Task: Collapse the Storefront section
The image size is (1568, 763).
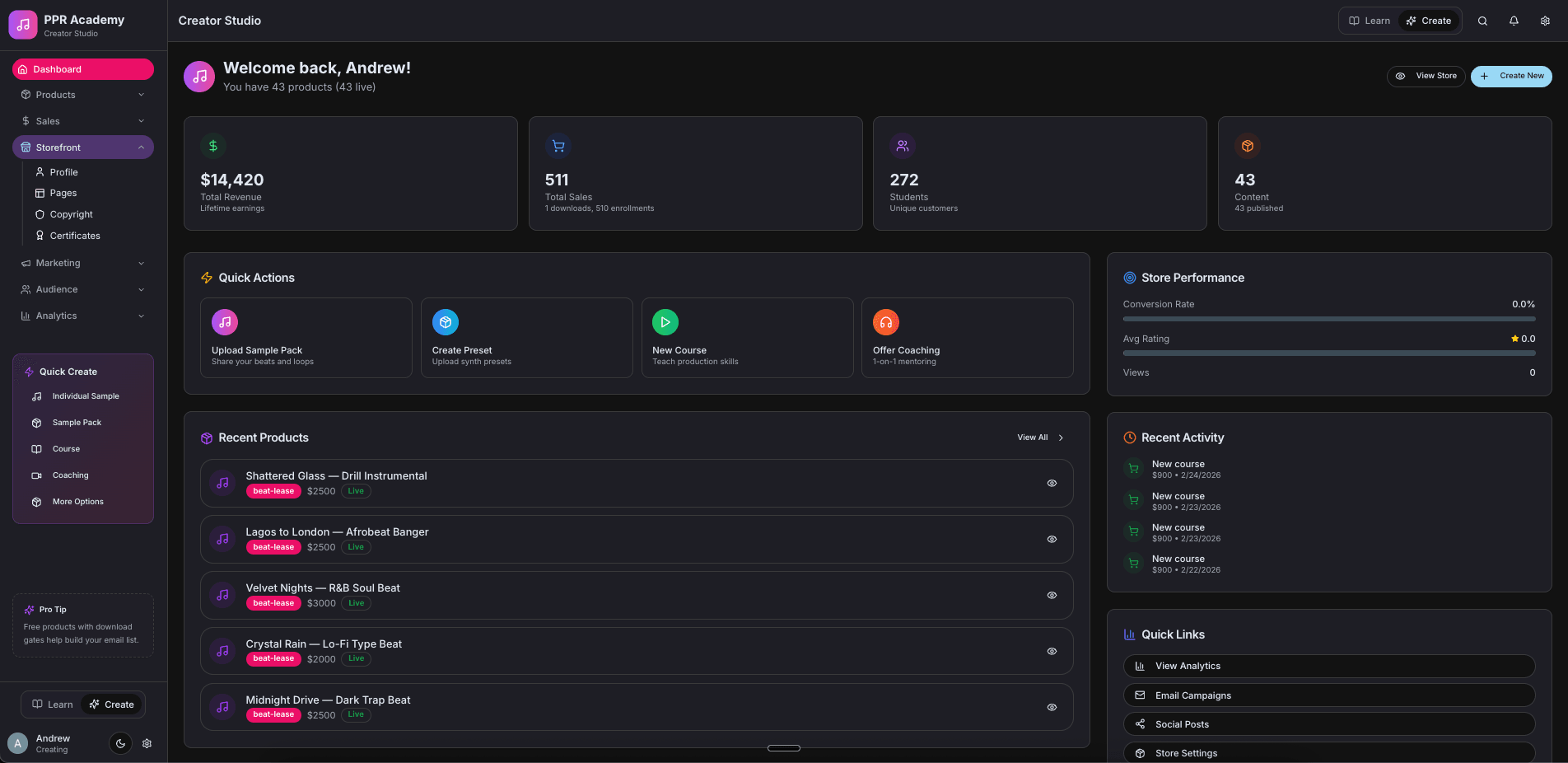Action: [82, 147]
